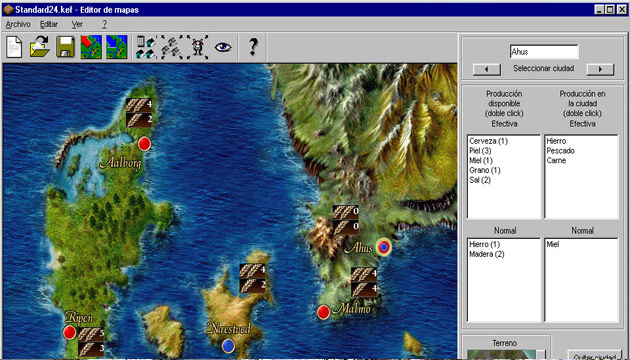
Task: Click the map icon with the blue arrow
Action: click(x=117, y=47)
